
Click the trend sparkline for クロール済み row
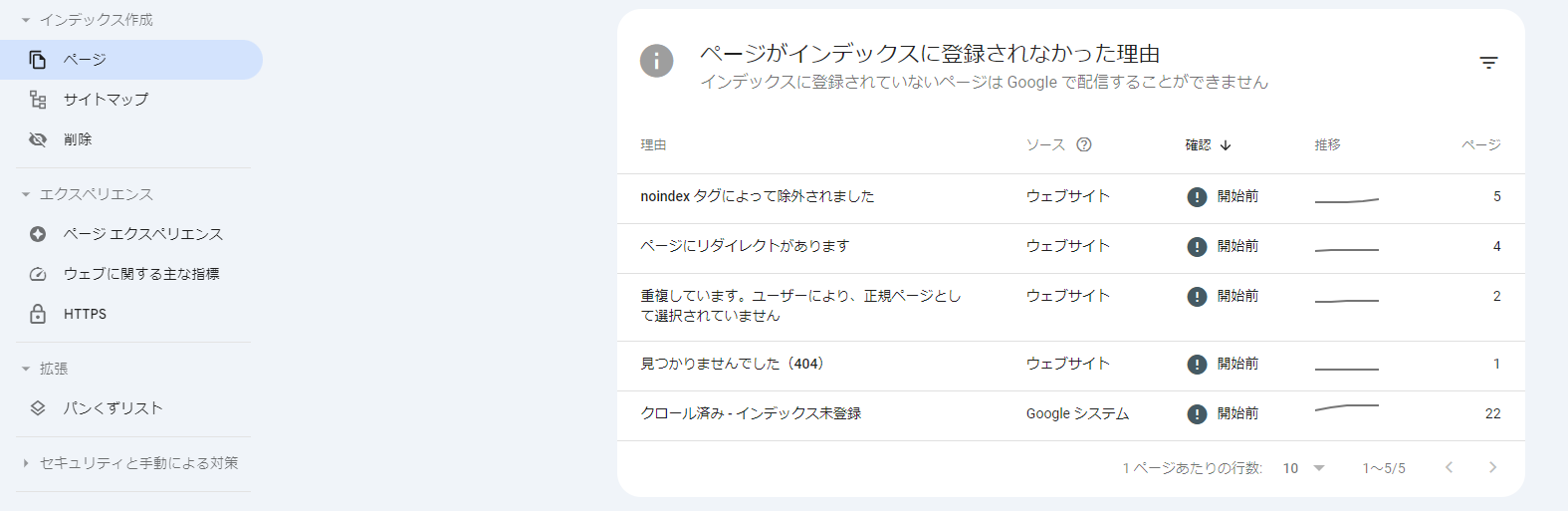click(x=1346, y=407)
